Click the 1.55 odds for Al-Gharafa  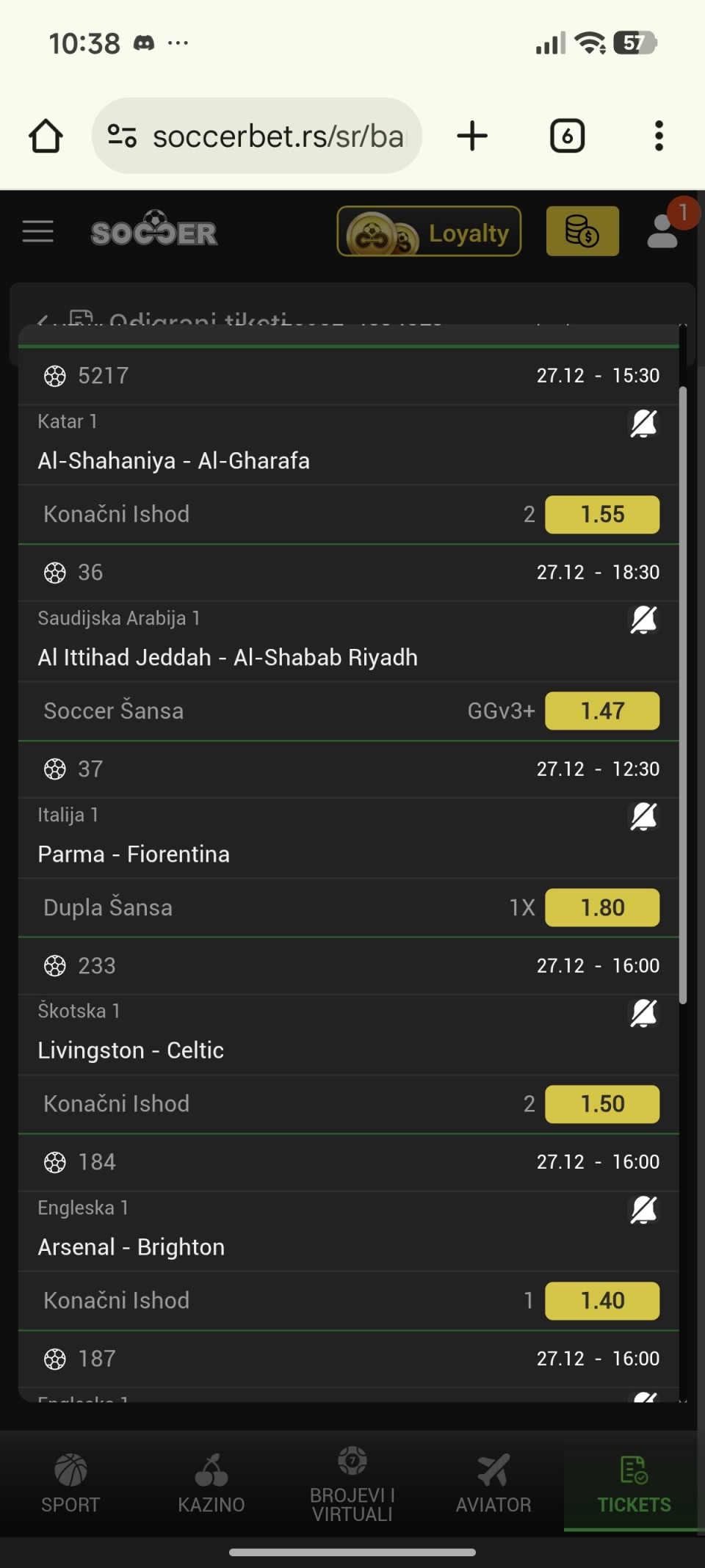pyautogui.click(x=602, y=515)
